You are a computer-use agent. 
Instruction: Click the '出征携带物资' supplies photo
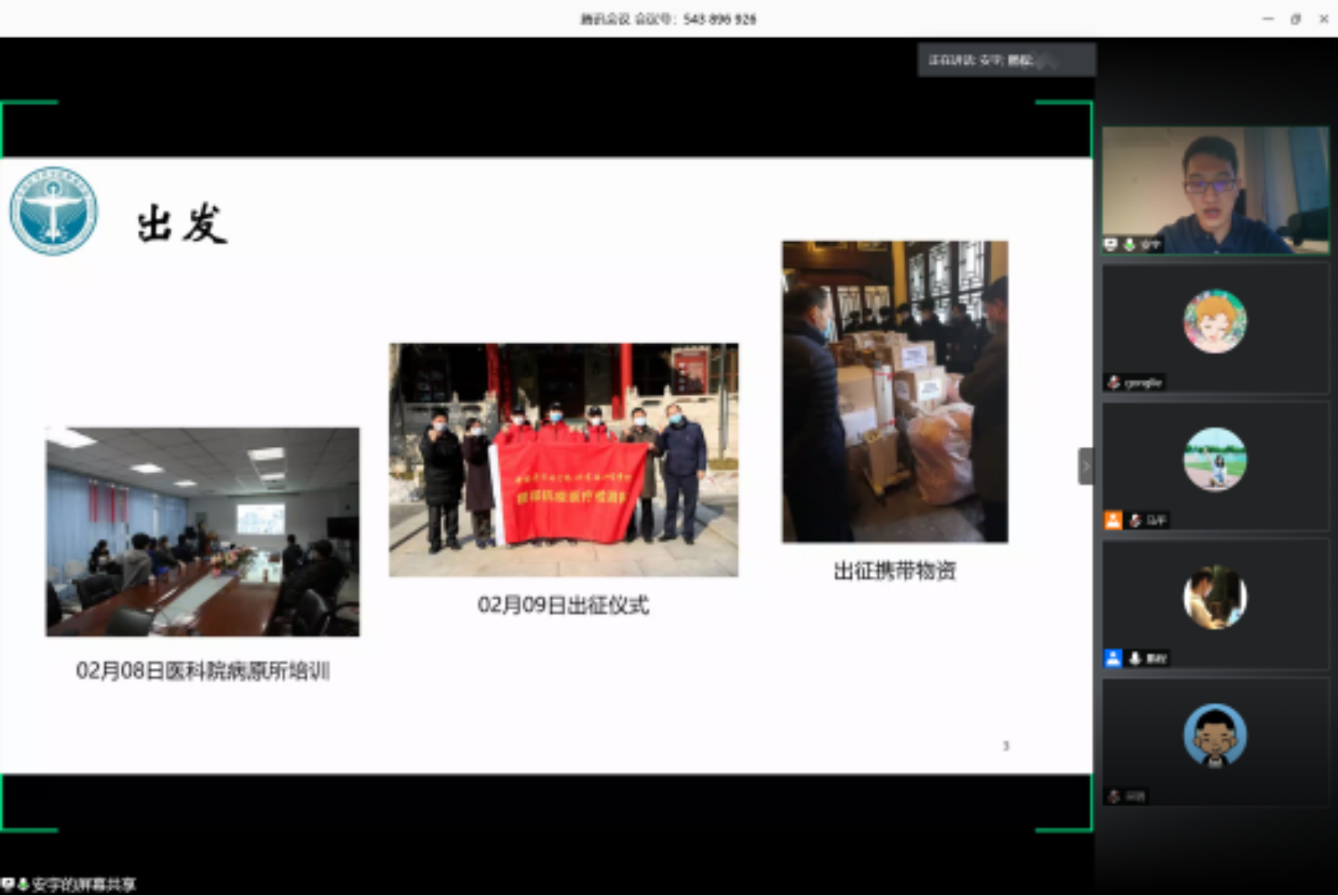pyautogui.click(x=894, y=391)
